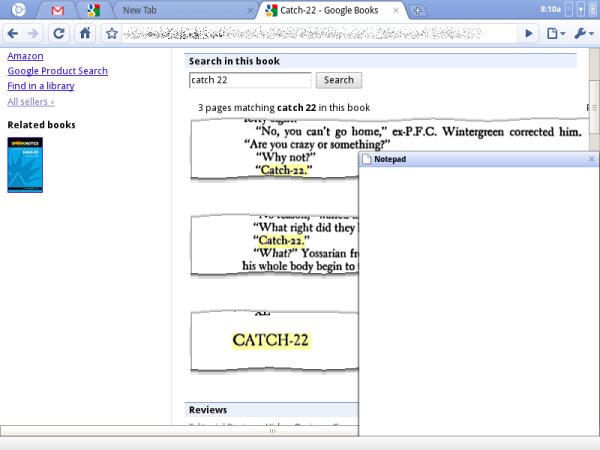Viewport: 600px width, 450px height.
Task: Click inside the Notepad text area
Action: coord(479,302)
